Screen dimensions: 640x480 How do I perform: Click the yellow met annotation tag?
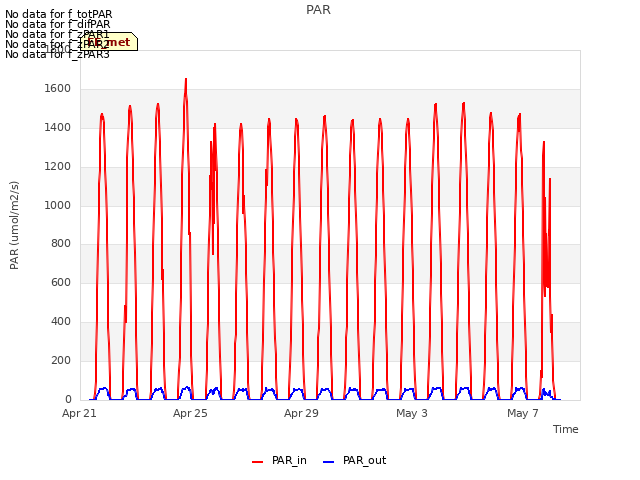click(109, 42)
